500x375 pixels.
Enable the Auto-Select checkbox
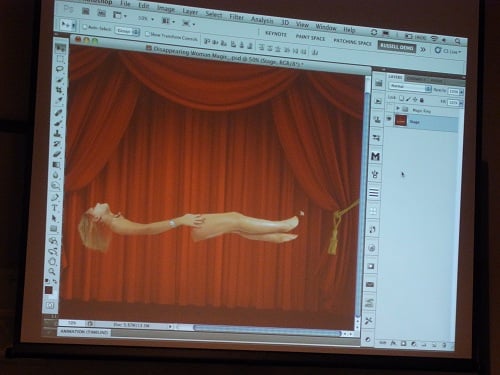click(x=85, y=27)
